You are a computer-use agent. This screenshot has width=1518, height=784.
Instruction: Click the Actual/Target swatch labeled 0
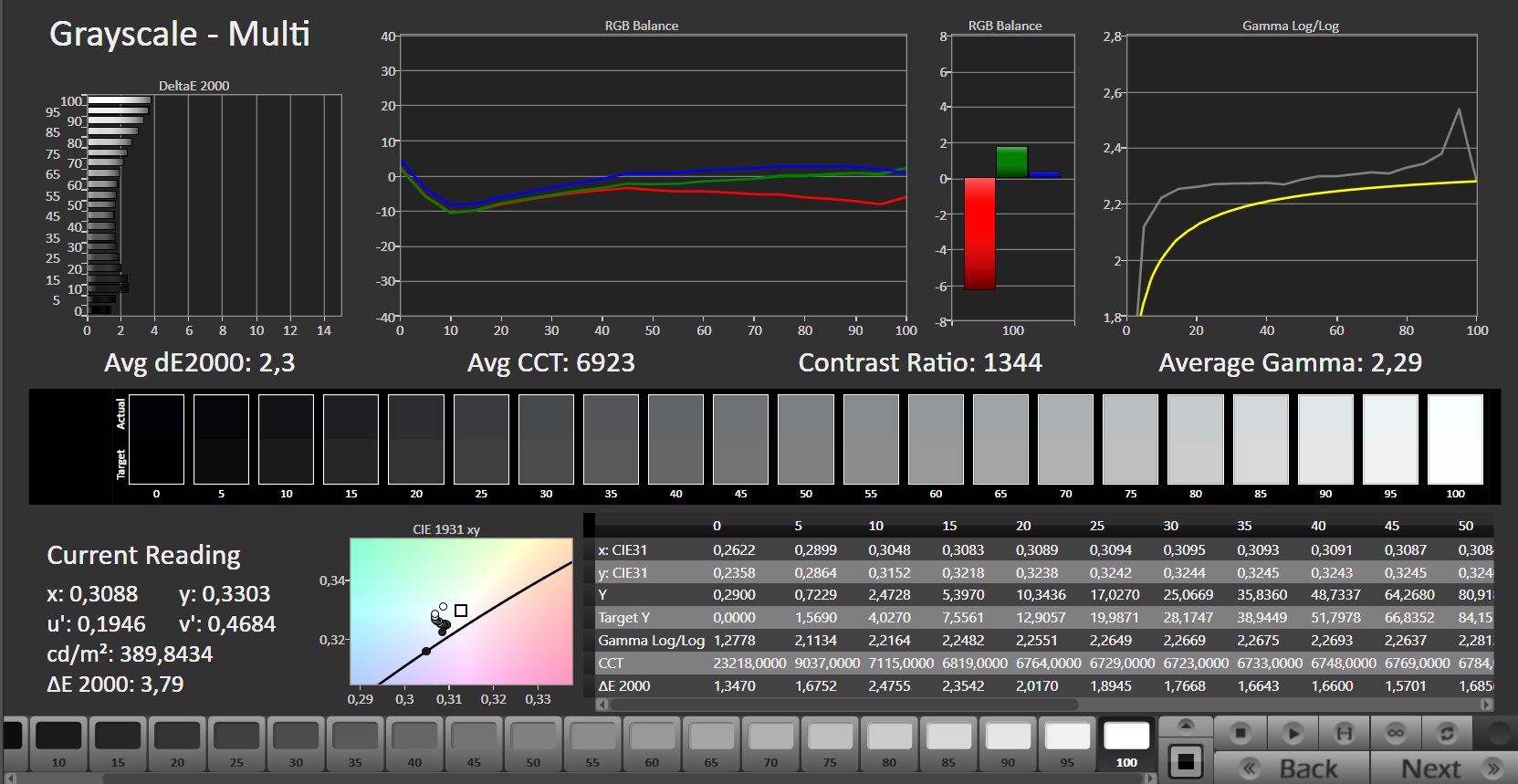click(156, 439)
